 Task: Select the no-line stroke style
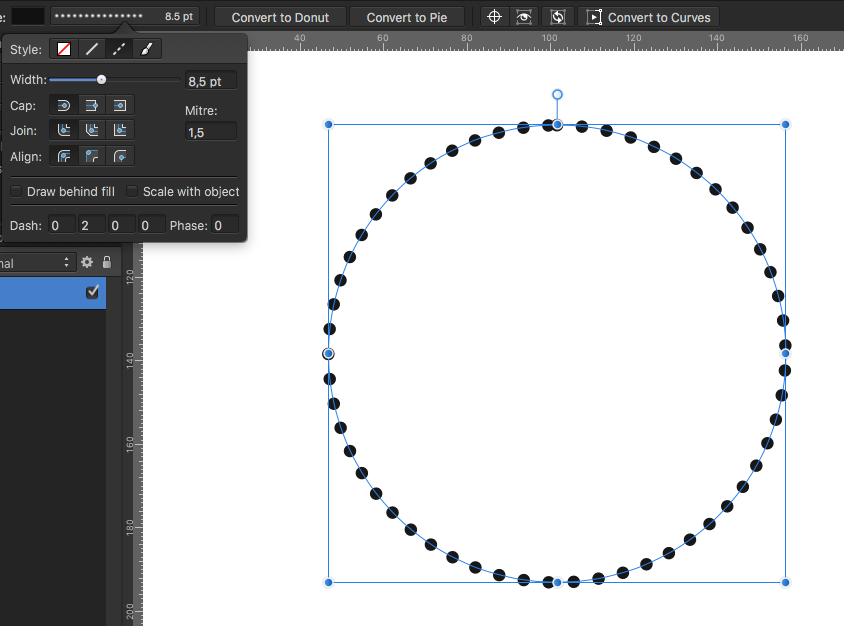tap(64, 49)
